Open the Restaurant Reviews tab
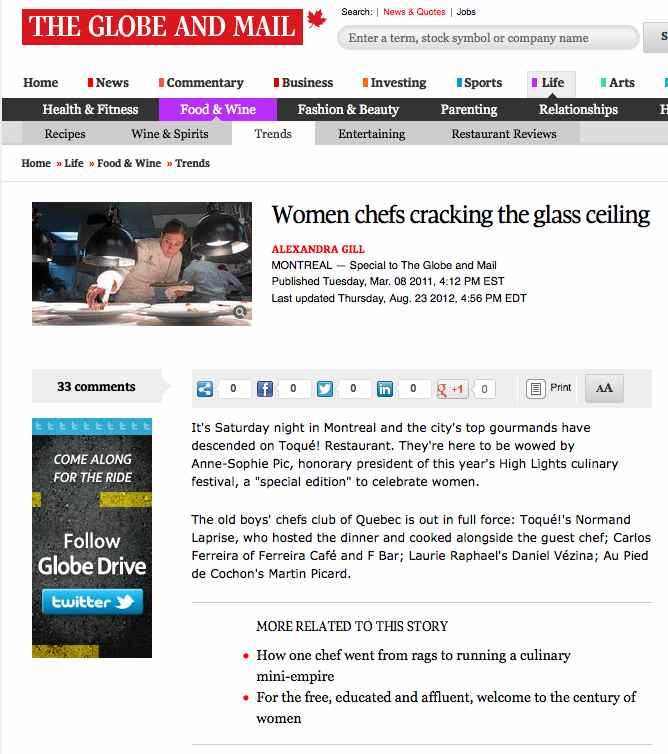The width and height of the screenshot is (668, 754). pyautogui.click(x=504, y=134)
